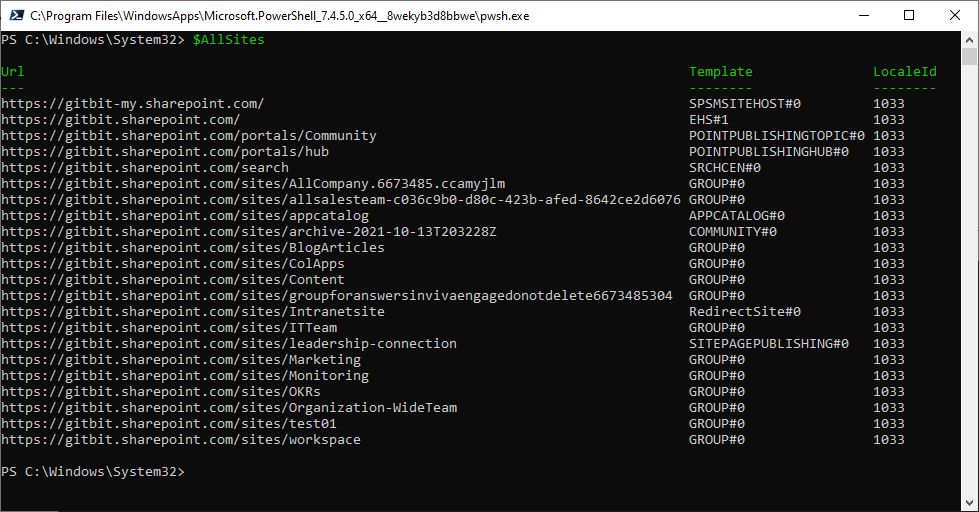This screenshot has width=979, height=512.
Task: Click 1033 in the test01 row
Action: pyautogui.click(x=888, y=424)
